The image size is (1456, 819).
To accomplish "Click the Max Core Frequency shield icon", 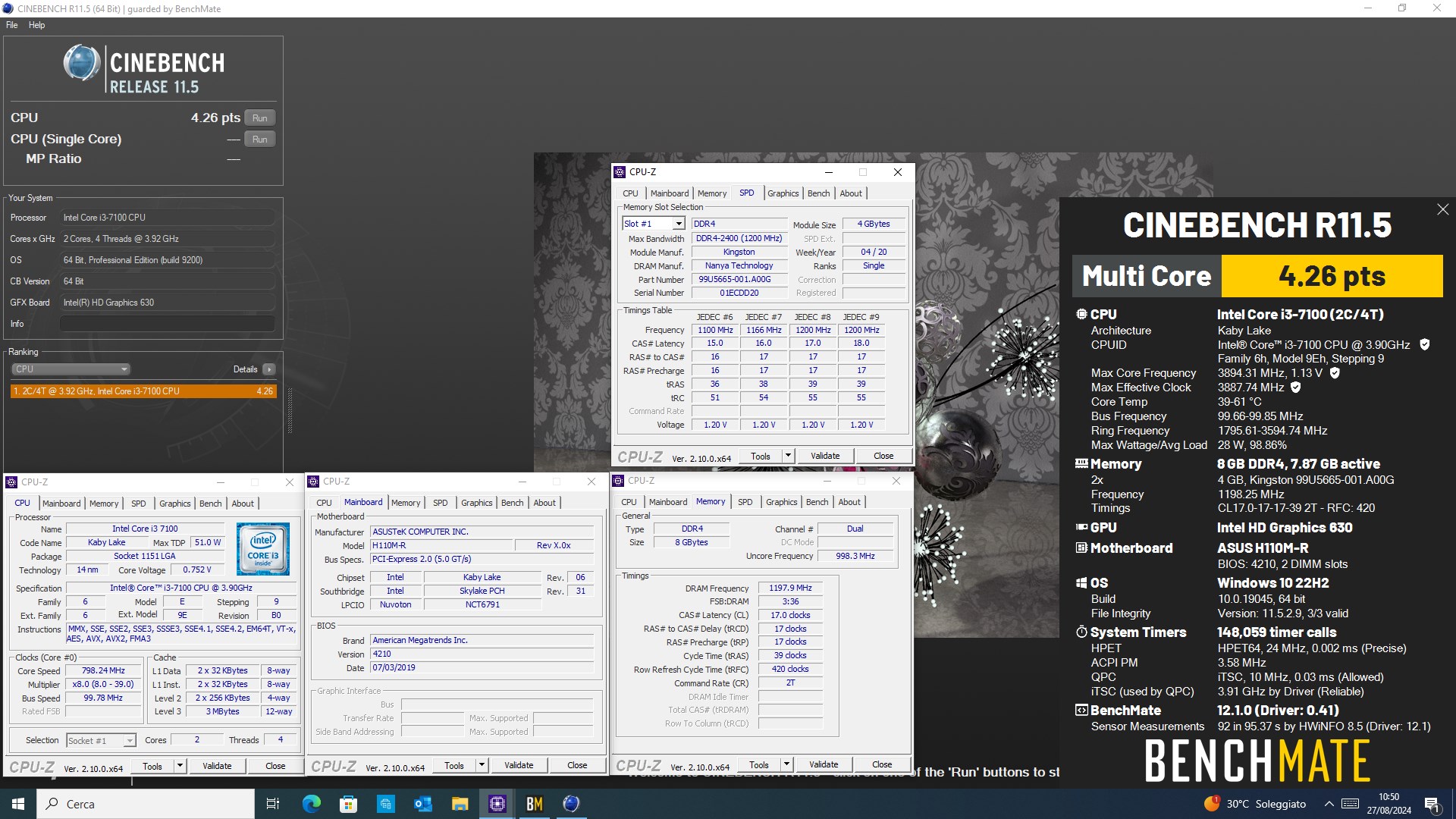I will click(1335, 373).
